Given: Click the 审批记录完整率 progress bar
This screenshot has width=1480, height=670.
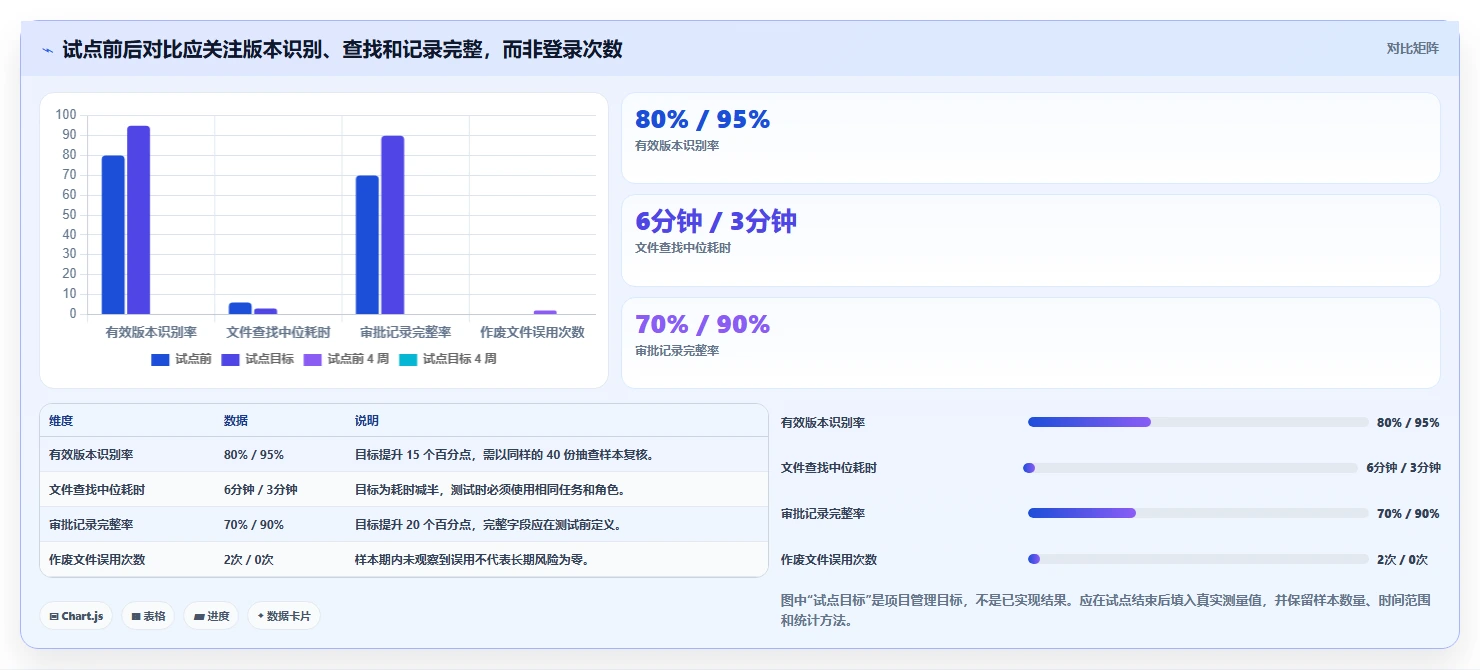Looking at the screenshot, I should 1198,513.
